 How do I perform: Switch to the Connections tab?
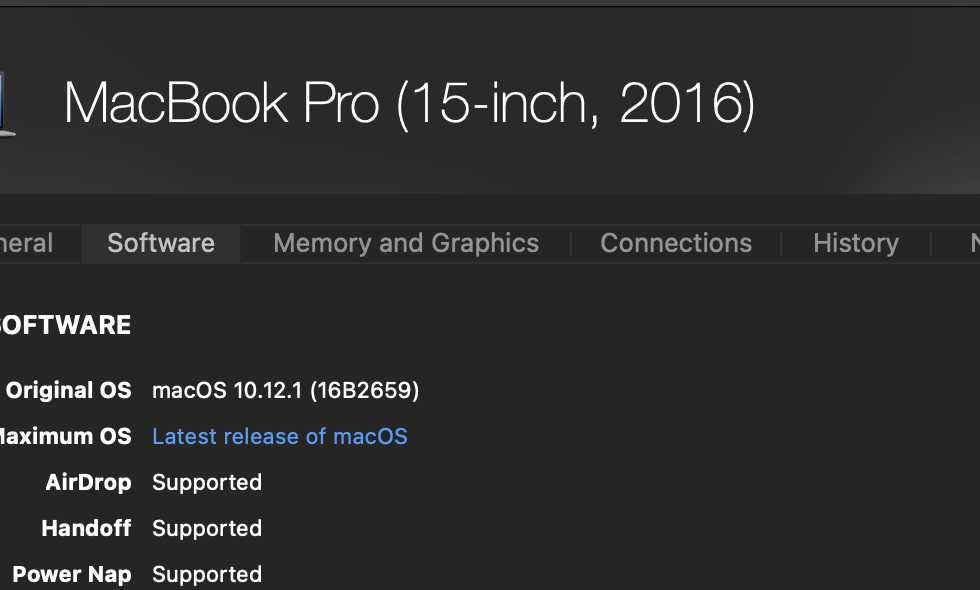pyautogui.click(x=676, y=243)
